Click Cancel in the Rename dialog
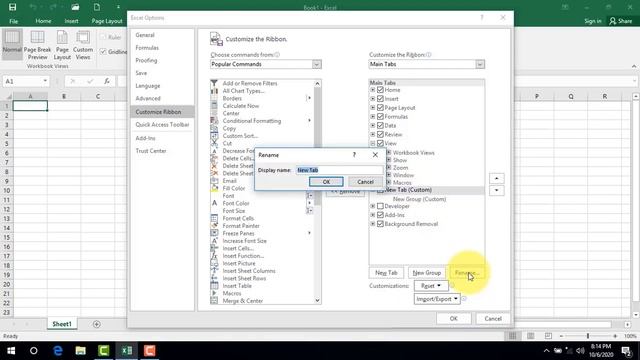Screen dimensions: 640x360 coord(365,182)
